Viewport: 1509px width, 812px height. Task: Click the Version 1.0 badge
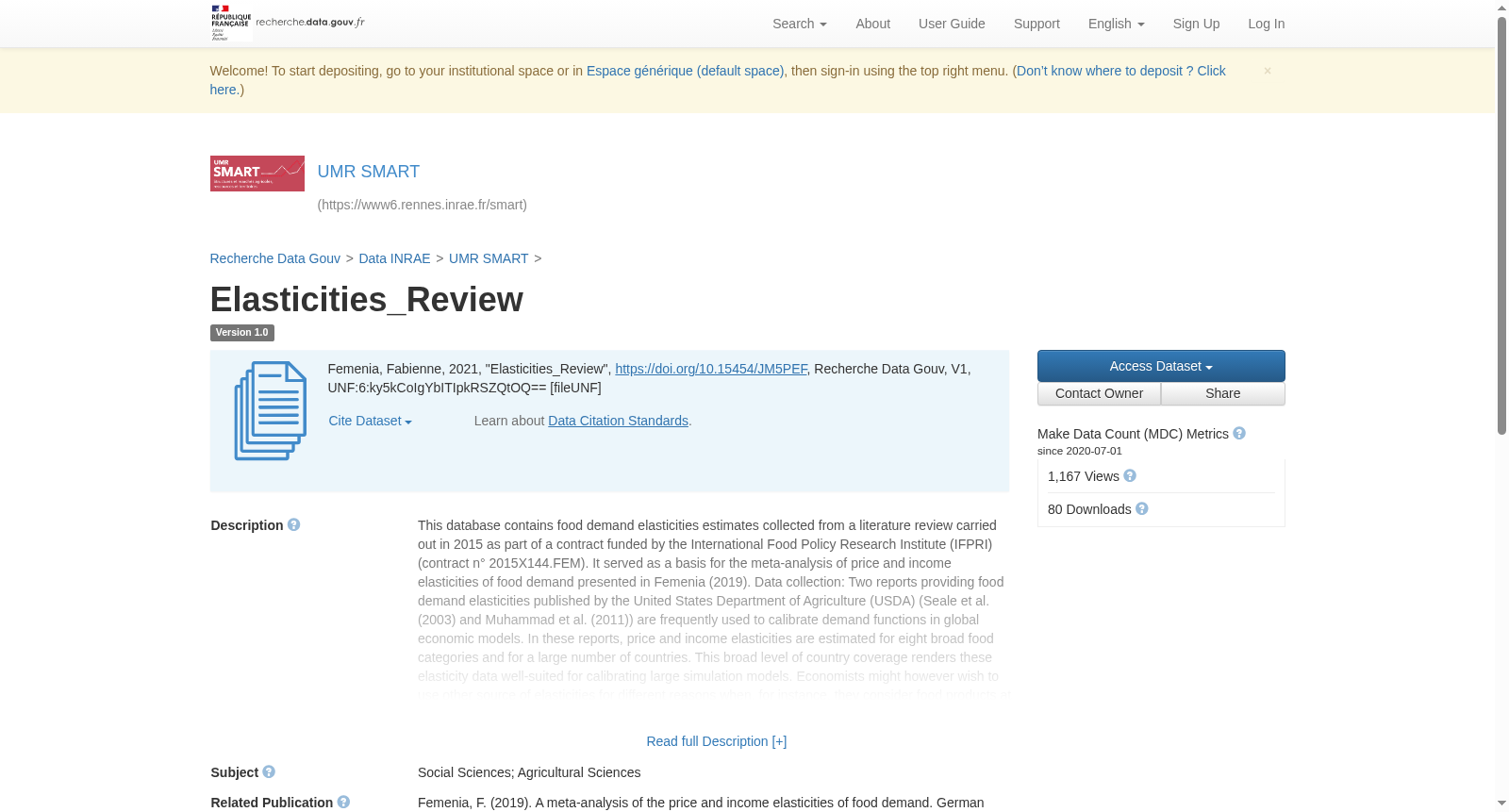point(242,333)
